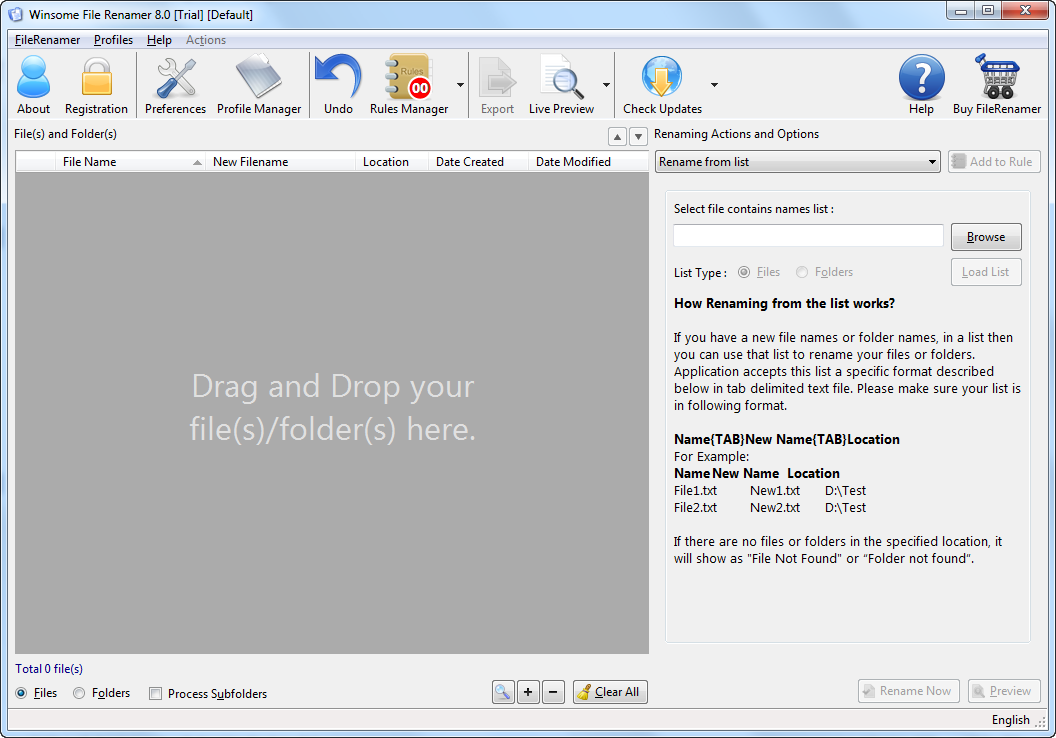Click the Date Modified column header
Screen dimensions: 1056x738
pos(588,162)
